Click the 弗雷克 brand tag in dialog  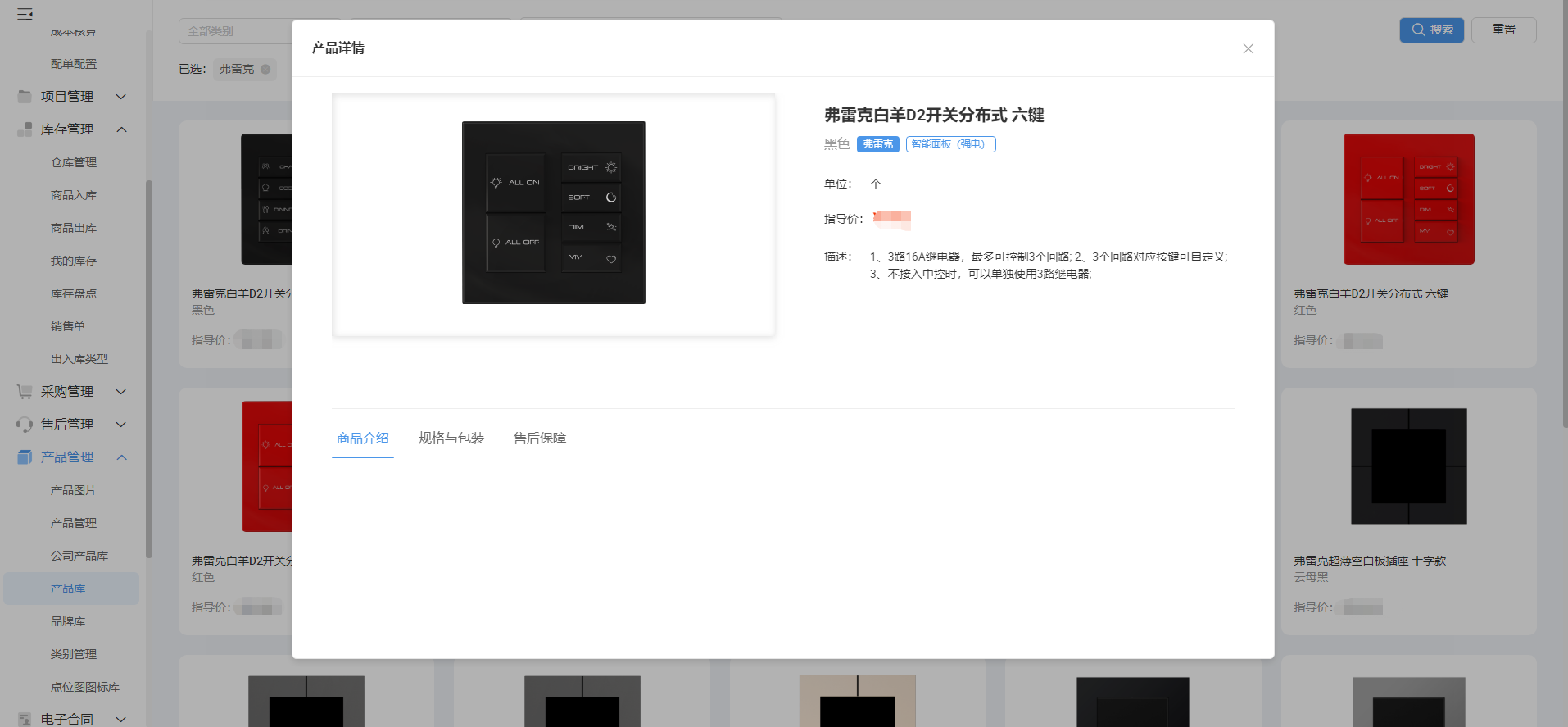[x=878, y=144]
